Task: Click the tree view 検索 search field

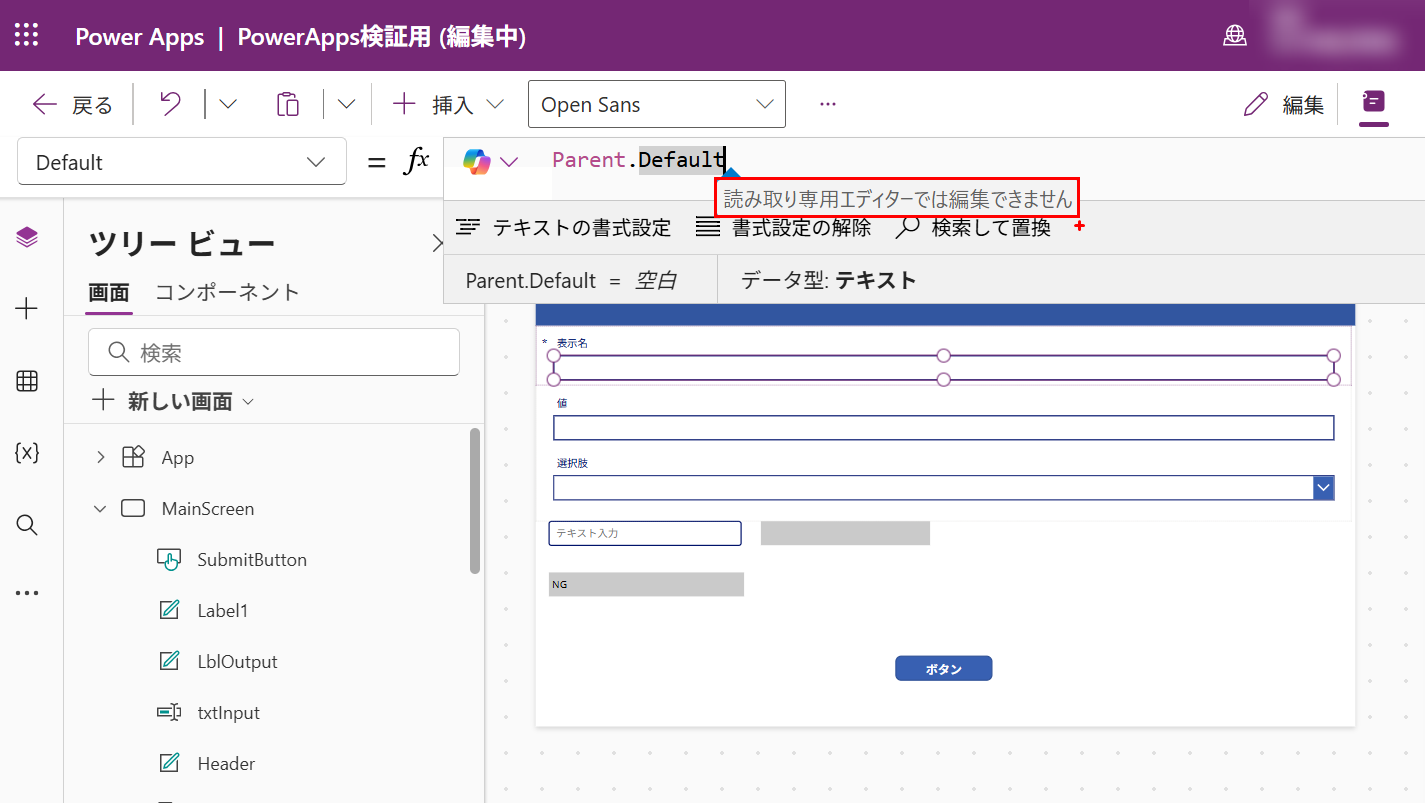Action: (274, 353)
